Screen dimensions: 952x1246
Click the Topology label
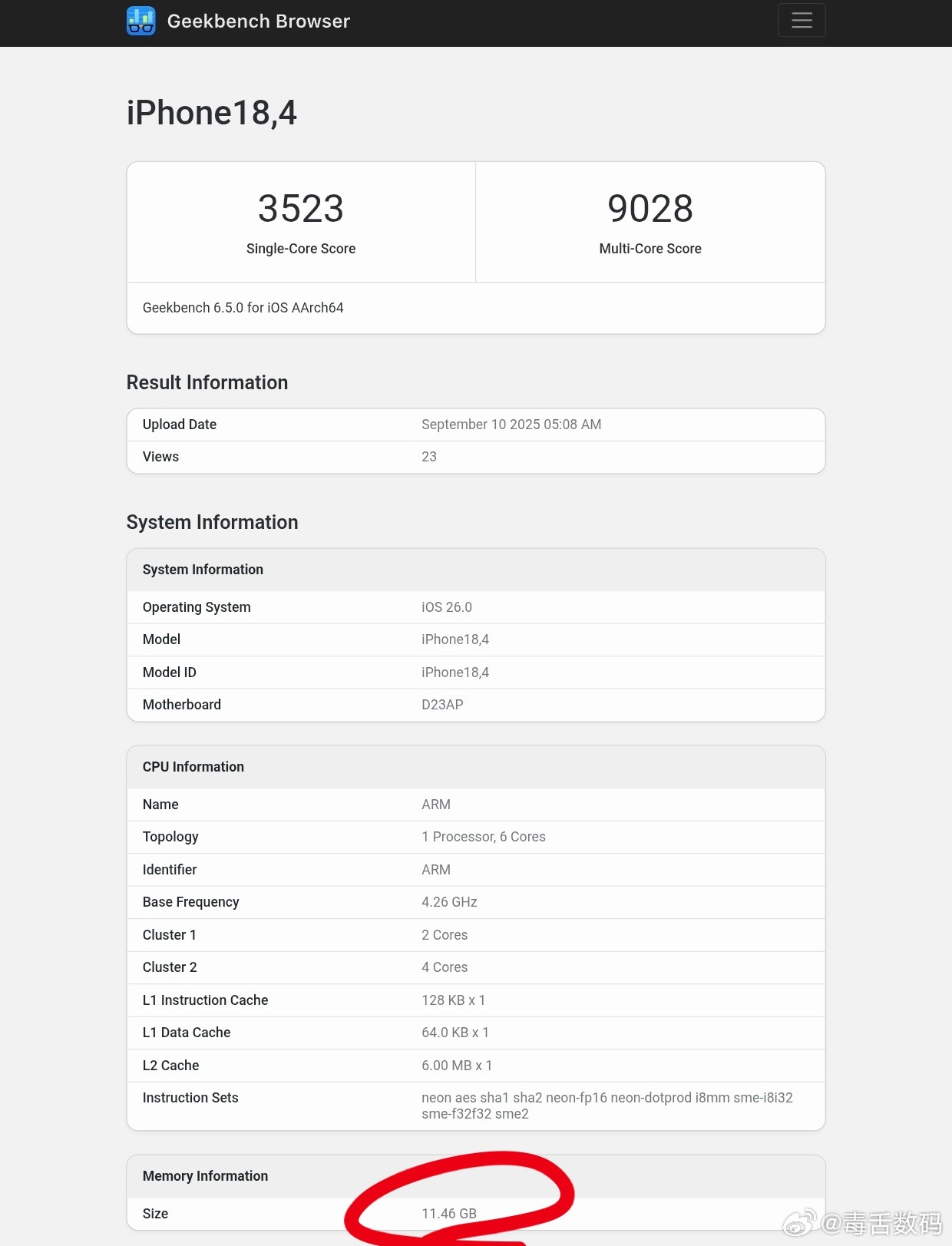(170, 837)
